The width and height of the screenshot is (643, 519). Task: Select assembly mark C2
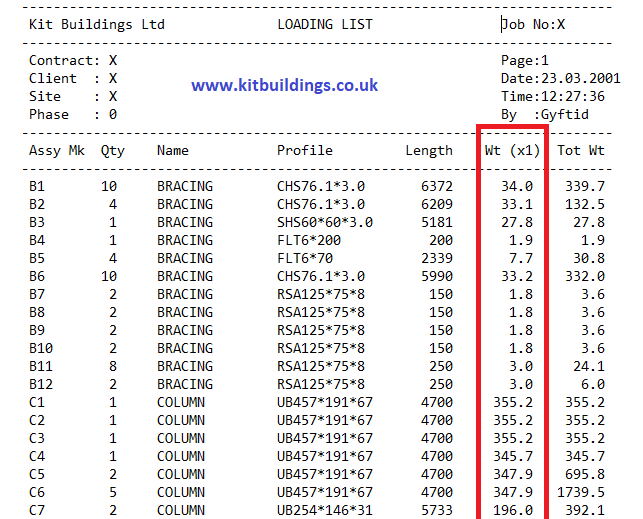pos(36,420)
